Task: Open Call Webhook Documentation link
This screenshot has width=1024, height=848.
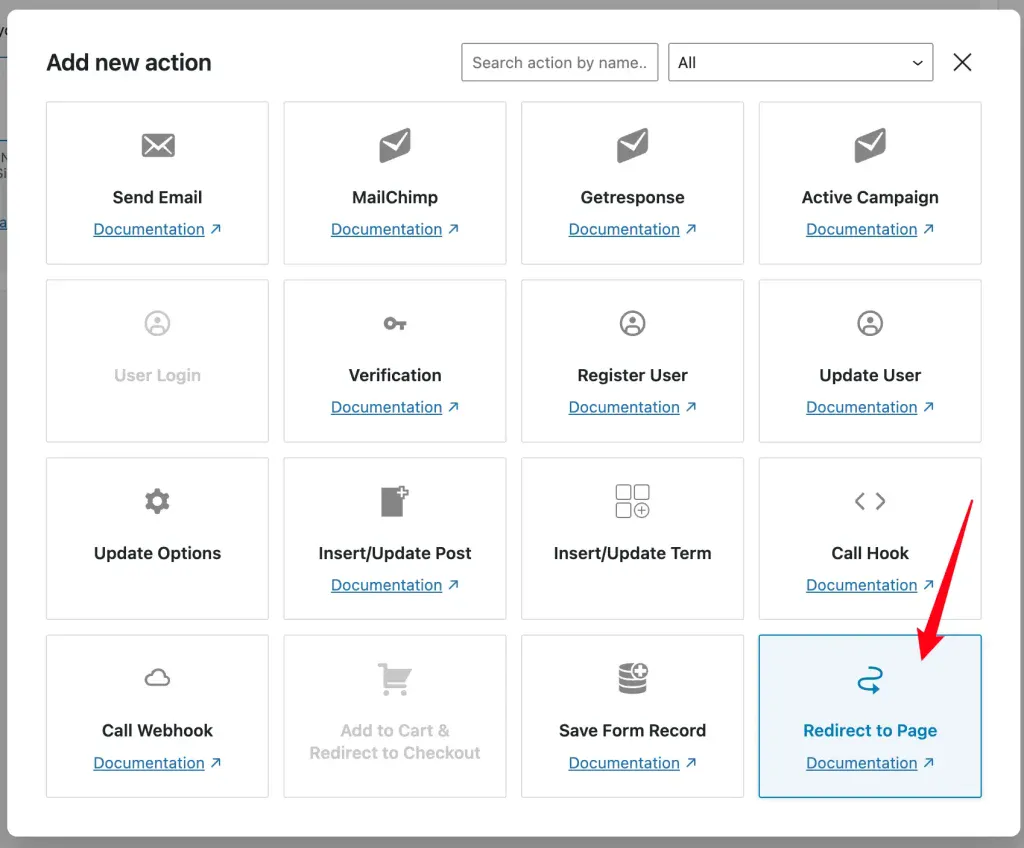Action: pos(157,763)
